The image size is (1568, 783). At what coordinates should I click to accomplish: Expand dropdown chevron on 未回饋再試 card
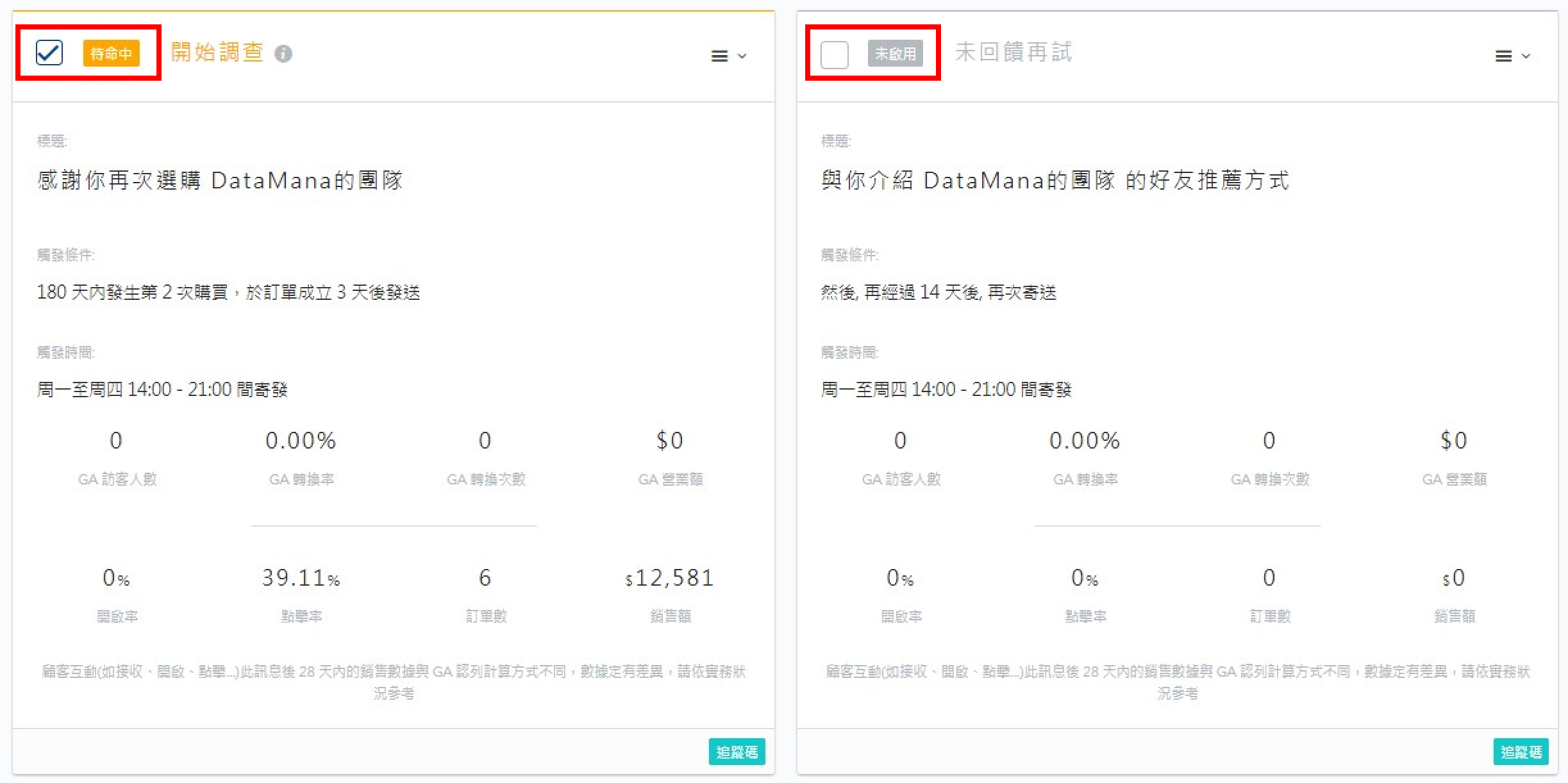pos(1526,56)
